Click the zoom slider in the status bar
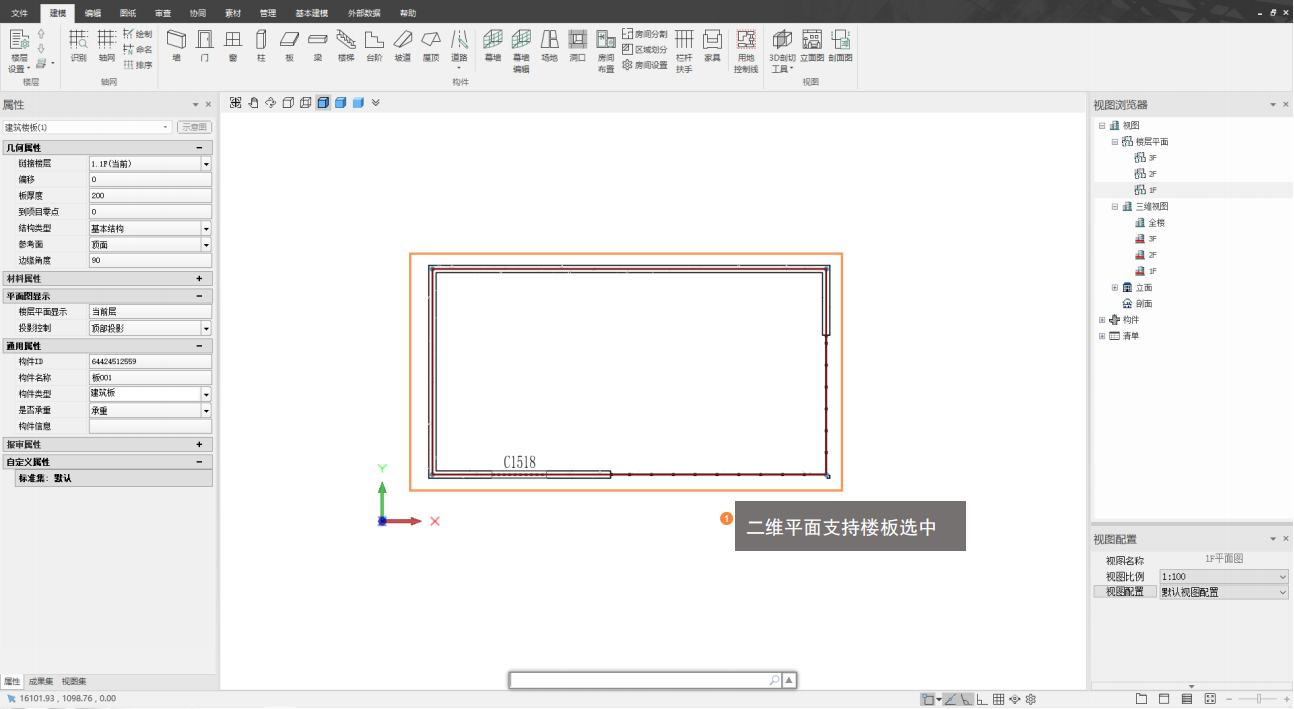 point(1258,698)
